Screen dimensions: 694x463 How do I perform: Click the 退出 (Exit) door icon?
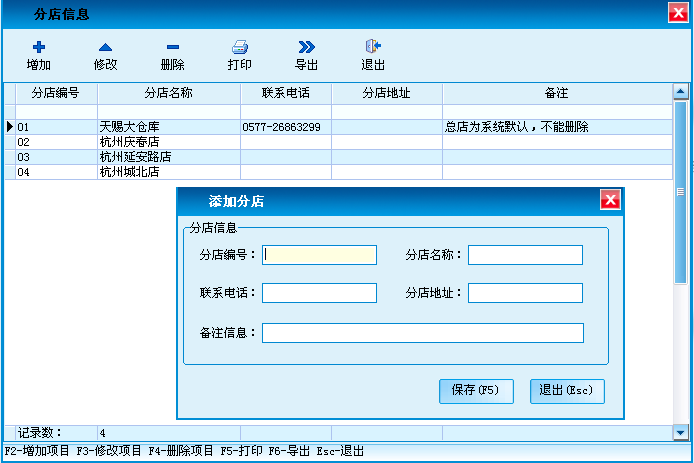373,47
